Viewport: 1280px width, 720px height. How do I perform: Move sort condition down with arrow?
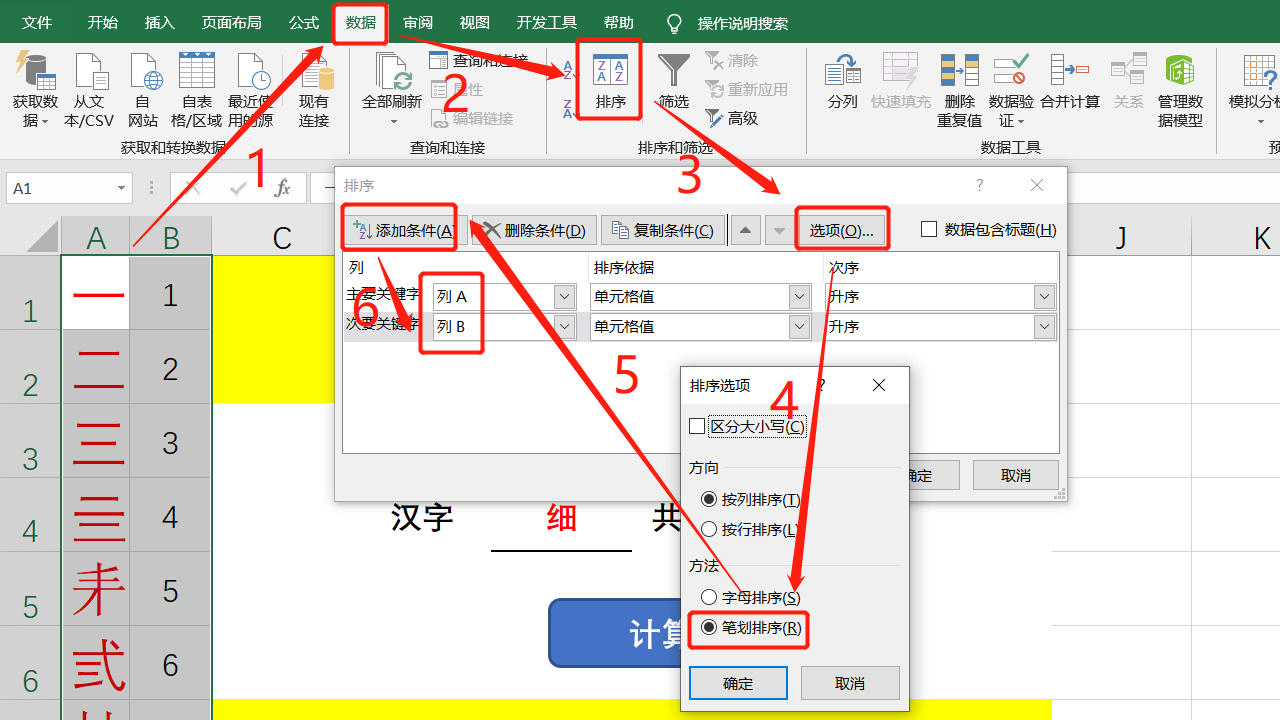779,231
